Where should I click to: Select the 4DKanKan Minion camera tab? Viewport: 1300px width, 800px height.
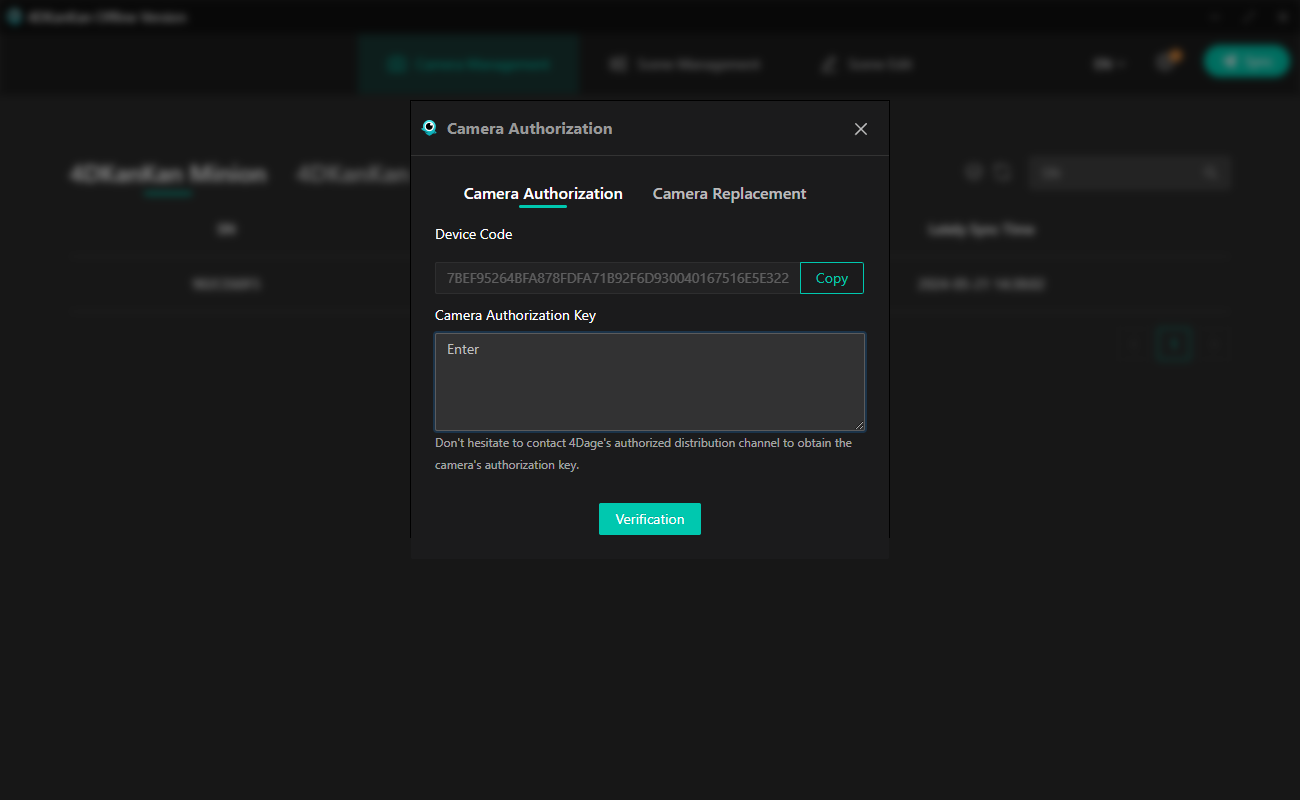point(168,174)
